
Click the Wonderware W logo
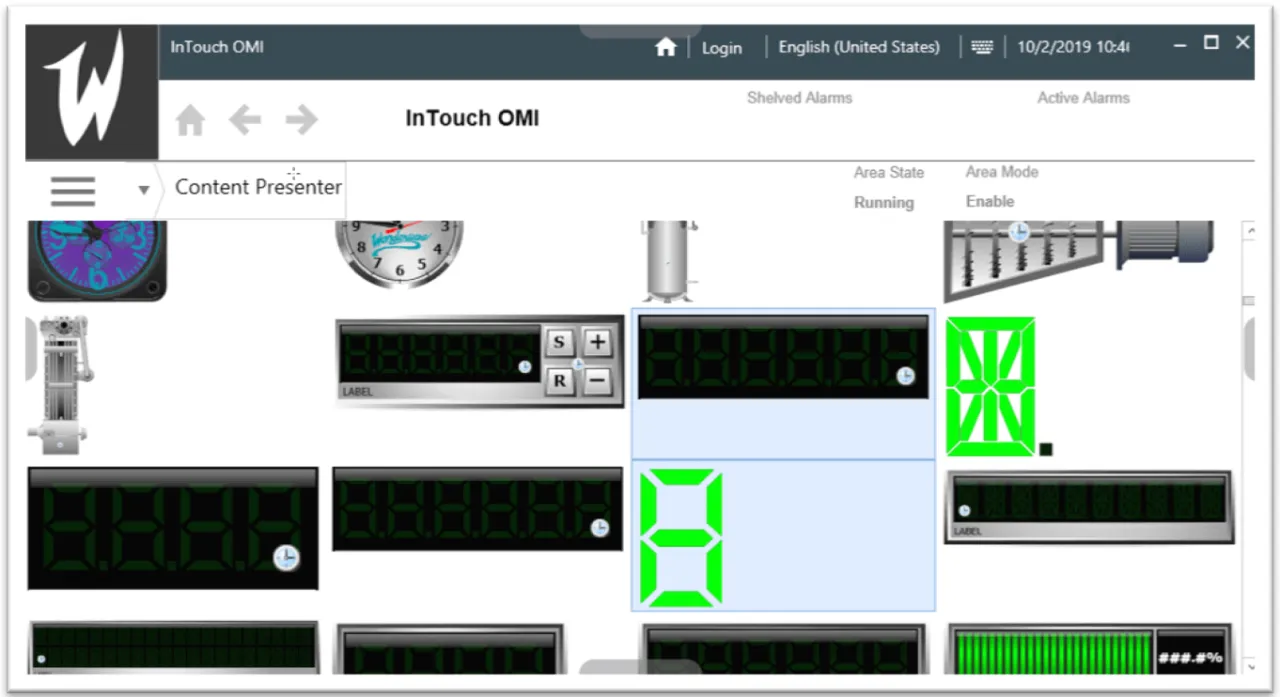coord(91,92)
